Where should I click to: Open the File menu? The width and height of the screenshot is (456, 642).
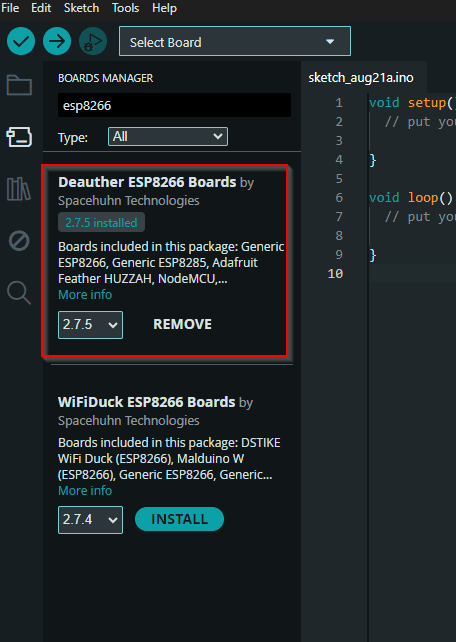10,8
